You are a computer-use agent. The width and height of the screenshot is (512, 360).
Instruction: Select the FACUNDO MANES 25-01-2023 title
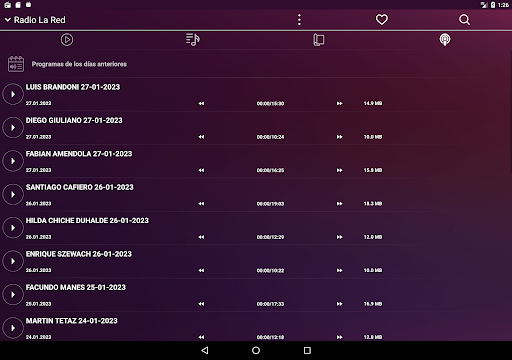click(x=76, y=287)
